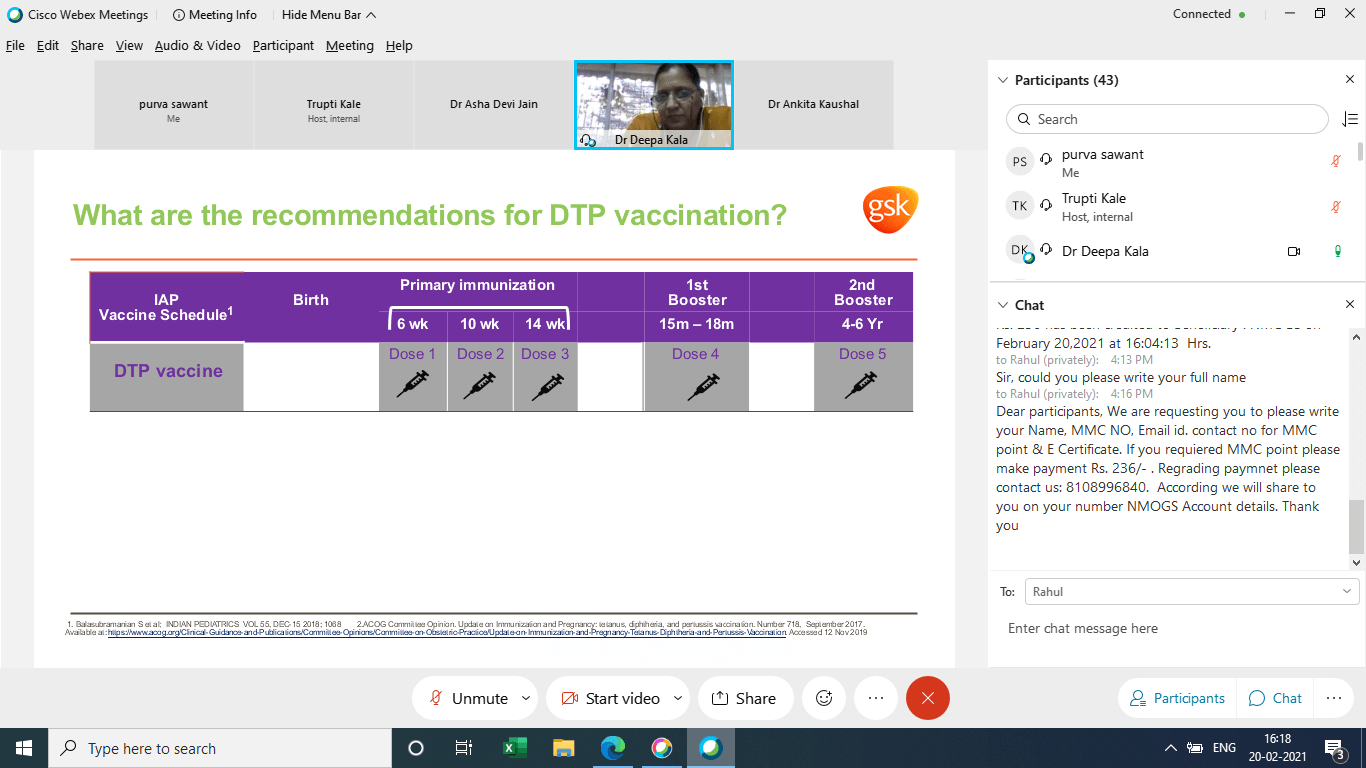Open Excel from the taskbar
Viewport: 1366px width, 768px height.
coord(514,748)
